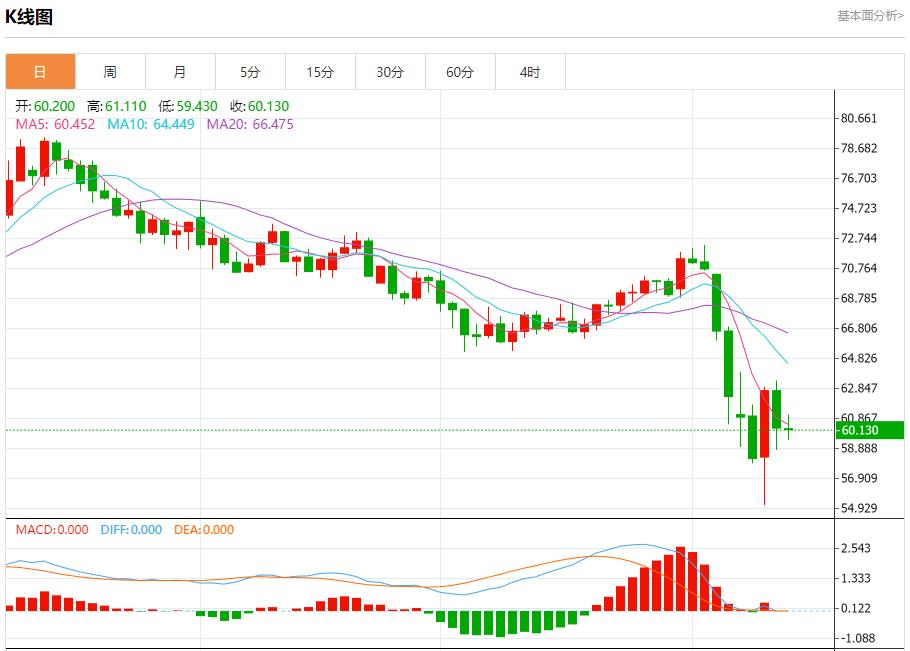Select the 日 (daily) timeframe tab
The width and height of the screenshot is (910, 651).
(40, 71)
